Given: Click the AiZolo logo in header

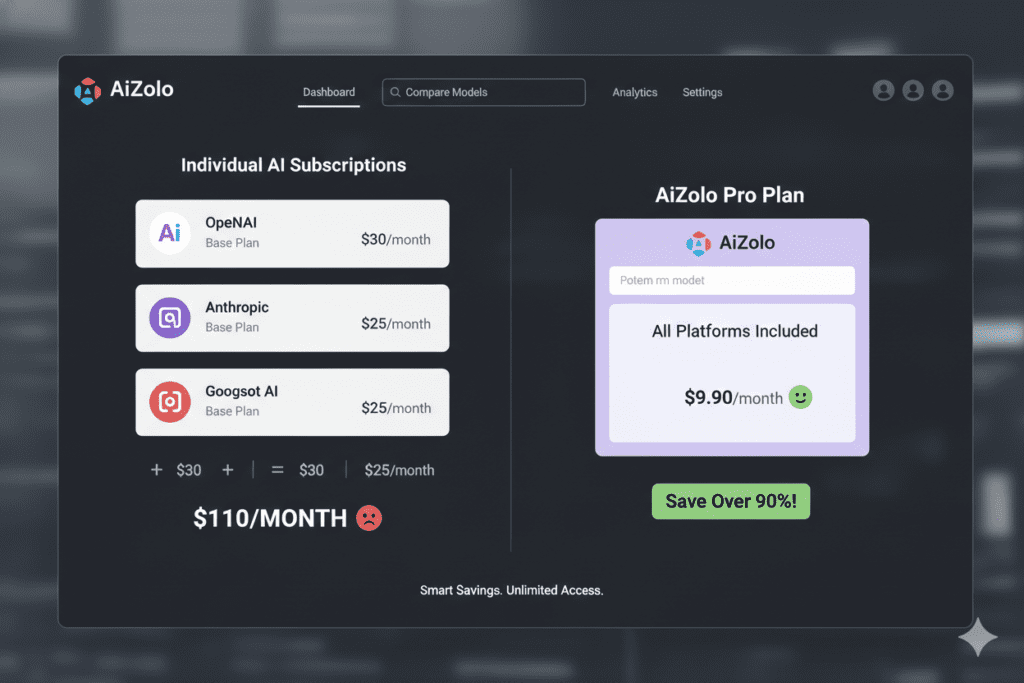Looking at the screenshot, I should click(x=88, y=91).
